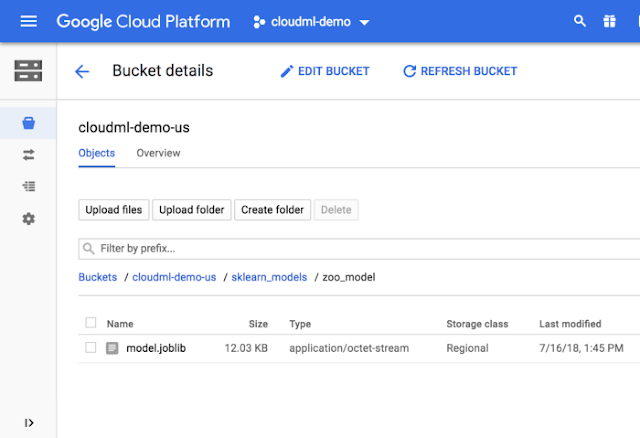Click the Refresh Bucket button
Image resolution: width=640 pixels, height=438 pixels.
pos(459,71)
